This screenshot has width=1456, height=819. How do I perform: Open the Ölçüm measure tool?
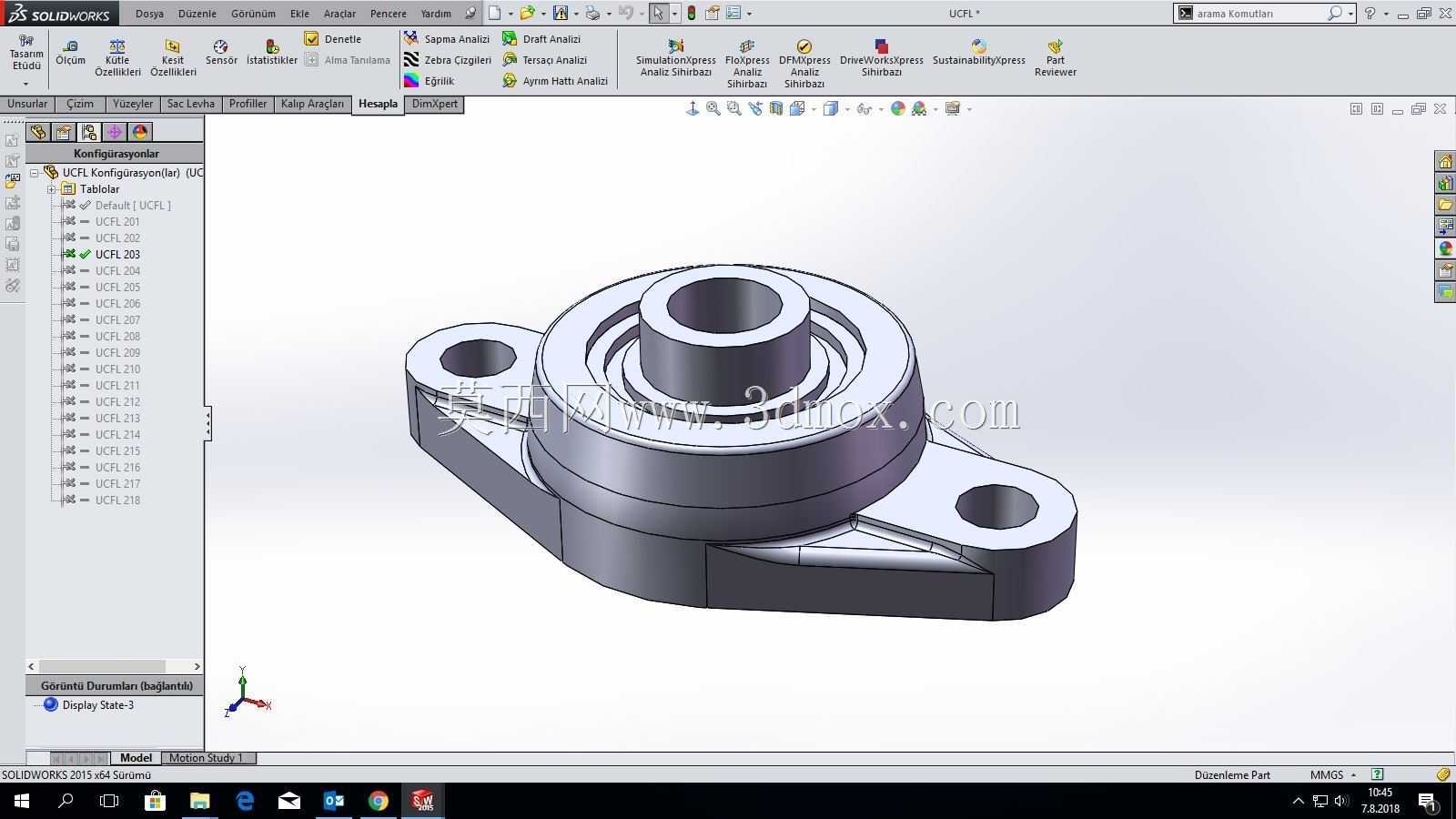point(70,52)
